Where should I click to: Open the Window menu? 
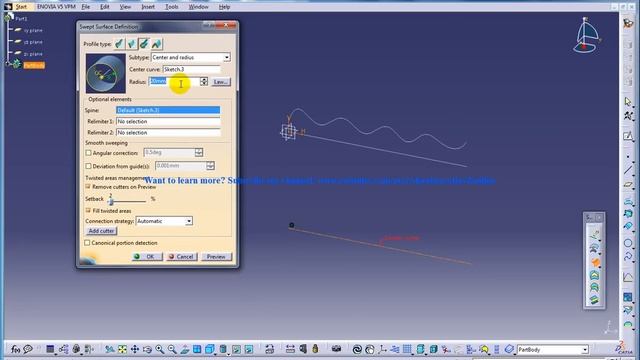[198, 7]
